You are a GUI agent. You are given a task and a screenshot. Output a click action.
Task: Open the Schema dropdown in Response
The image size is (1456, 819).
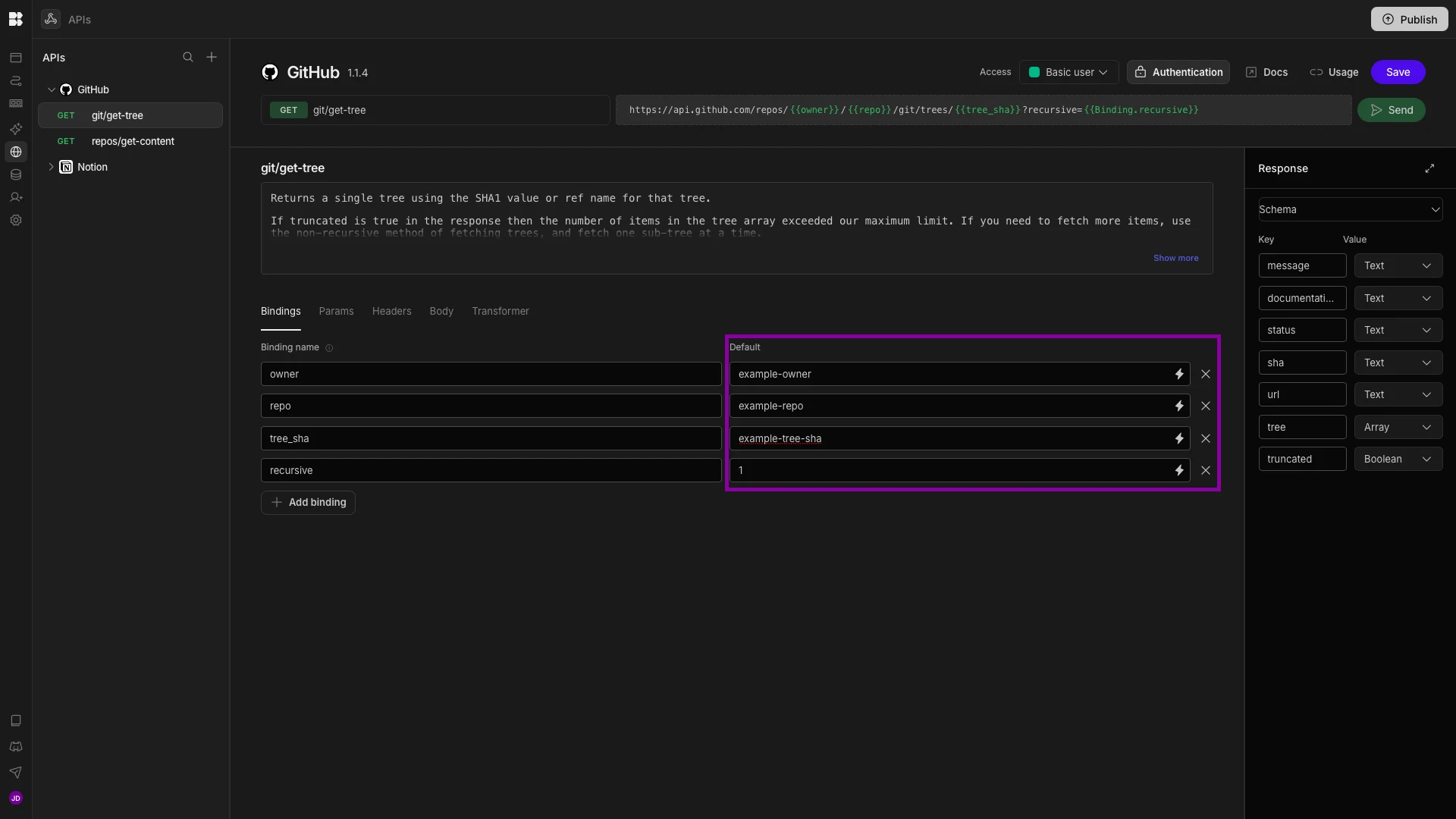pos(1350,209)
